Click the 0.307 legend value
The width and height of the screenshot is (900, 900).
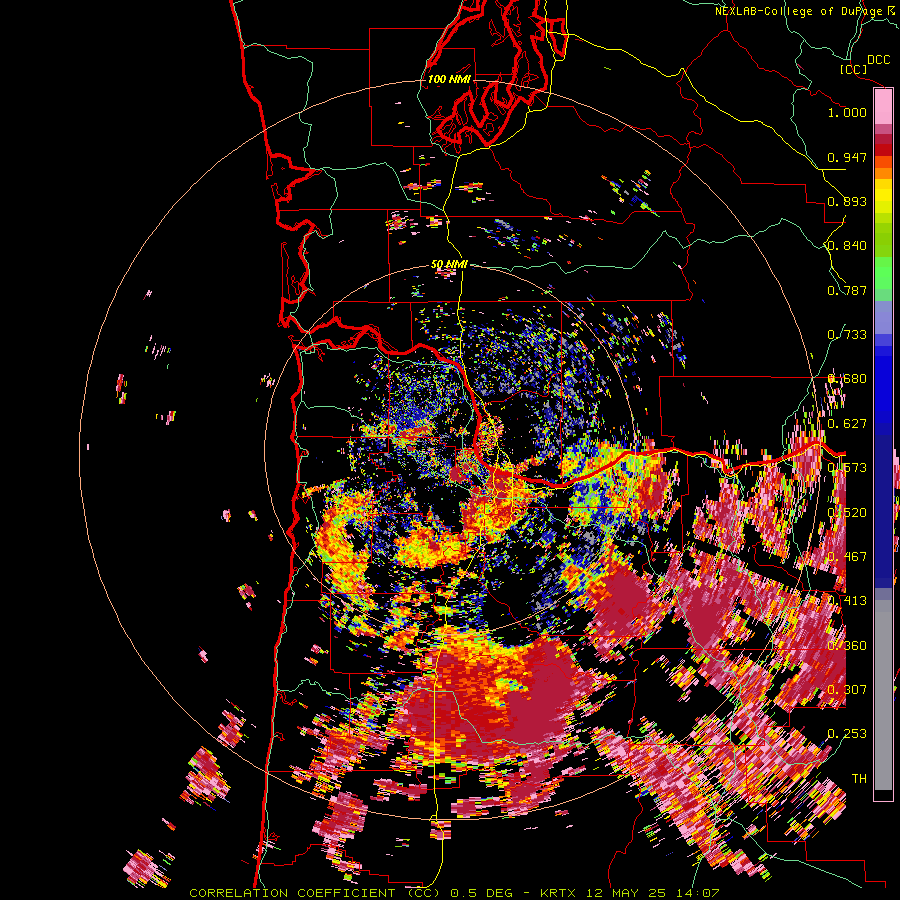[x=847, y=690]
